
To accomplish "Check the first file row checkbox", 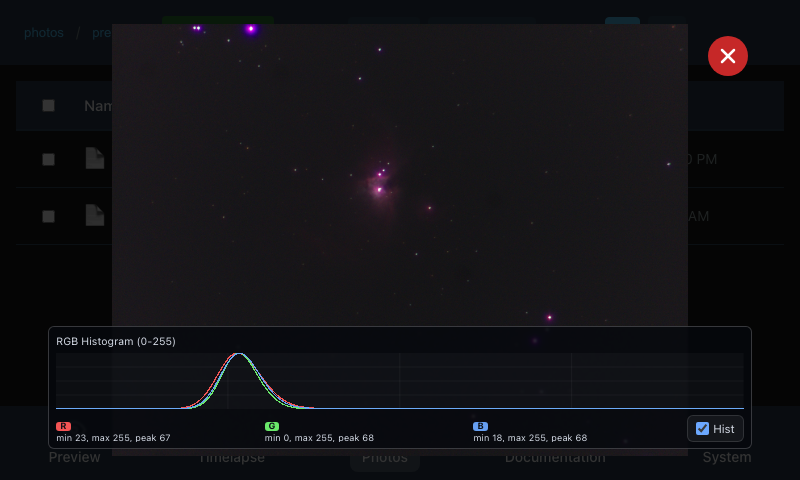I will tap(48, 159).
